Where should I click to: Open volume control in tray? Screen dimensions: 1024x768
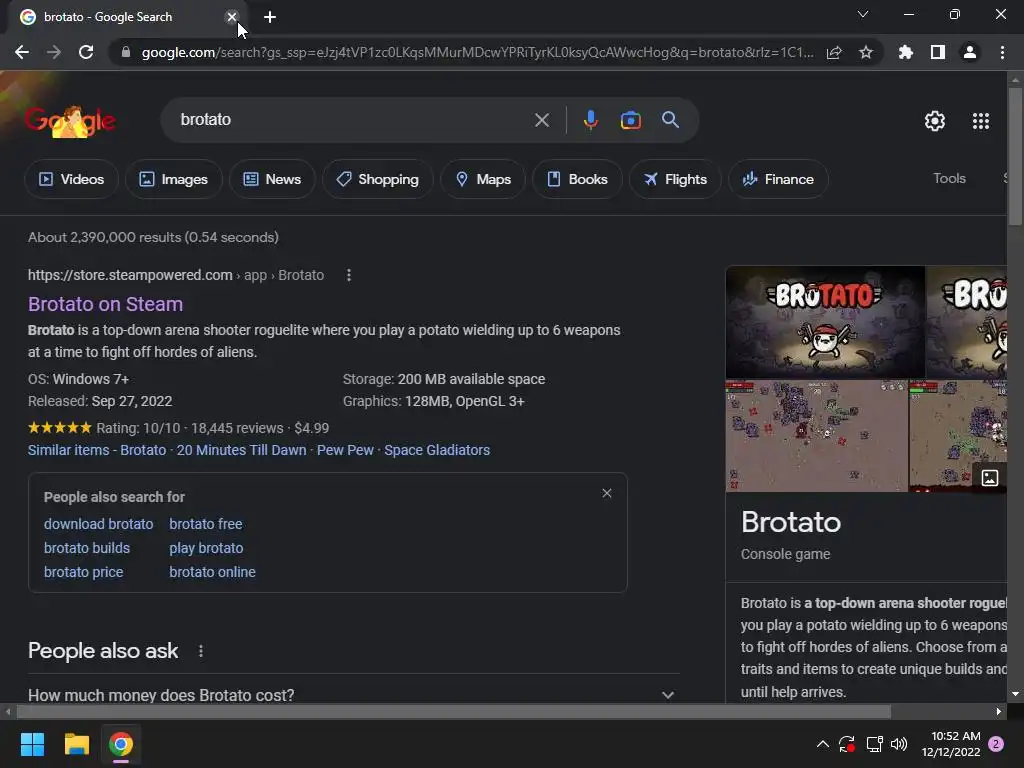pyautogui.click(x=899, y=744)
